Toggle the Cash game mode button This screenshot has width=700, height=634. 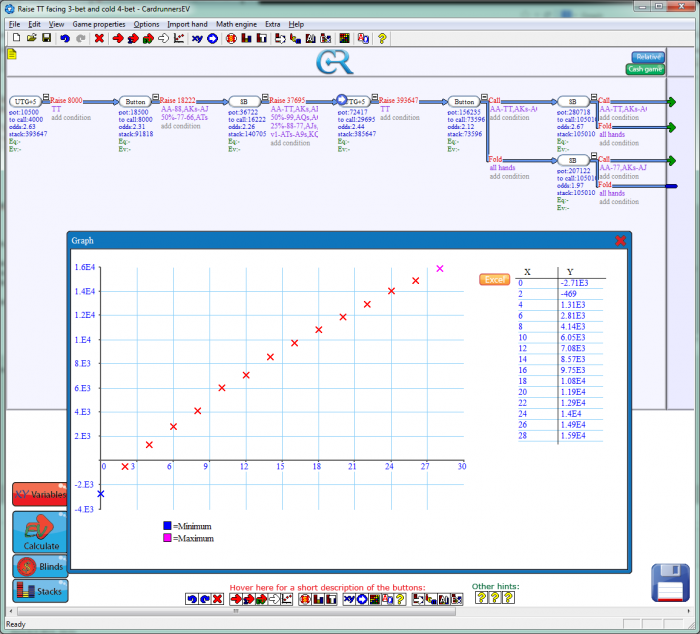click(645, 69)
